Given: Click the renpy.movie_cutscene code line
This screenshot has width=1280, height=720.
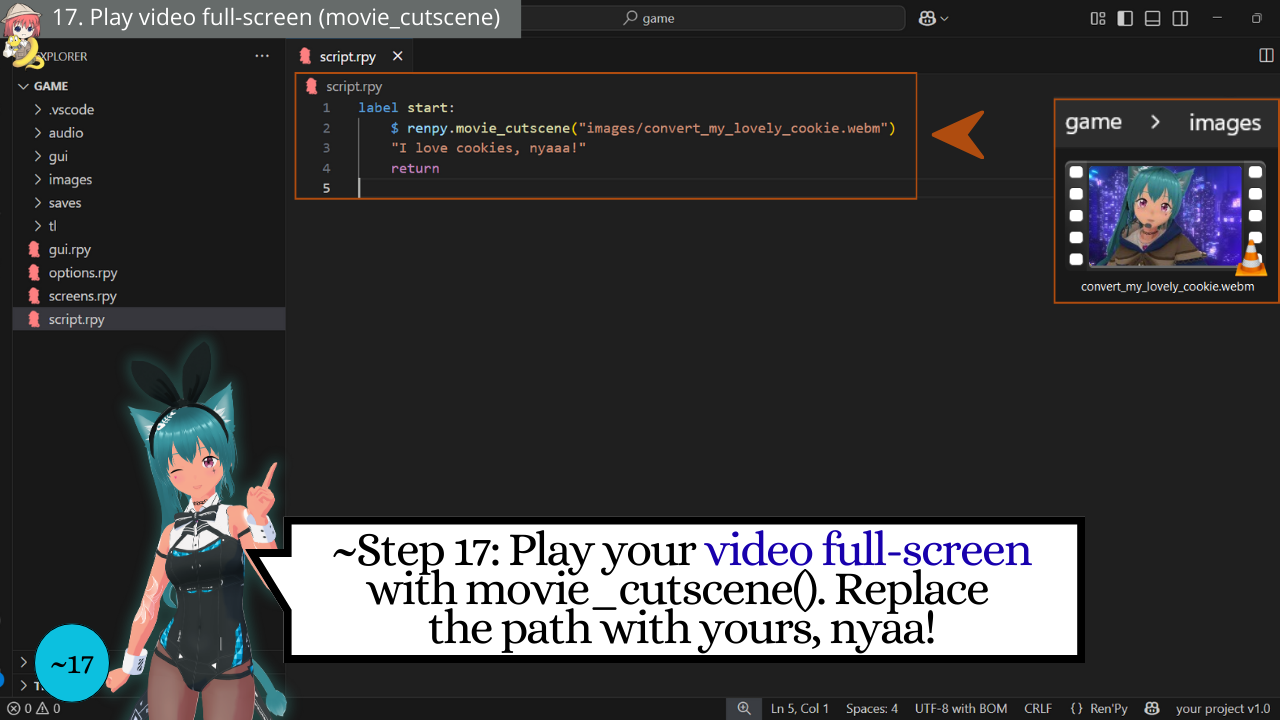Looking at the screenshot, I should click(643, 128).
